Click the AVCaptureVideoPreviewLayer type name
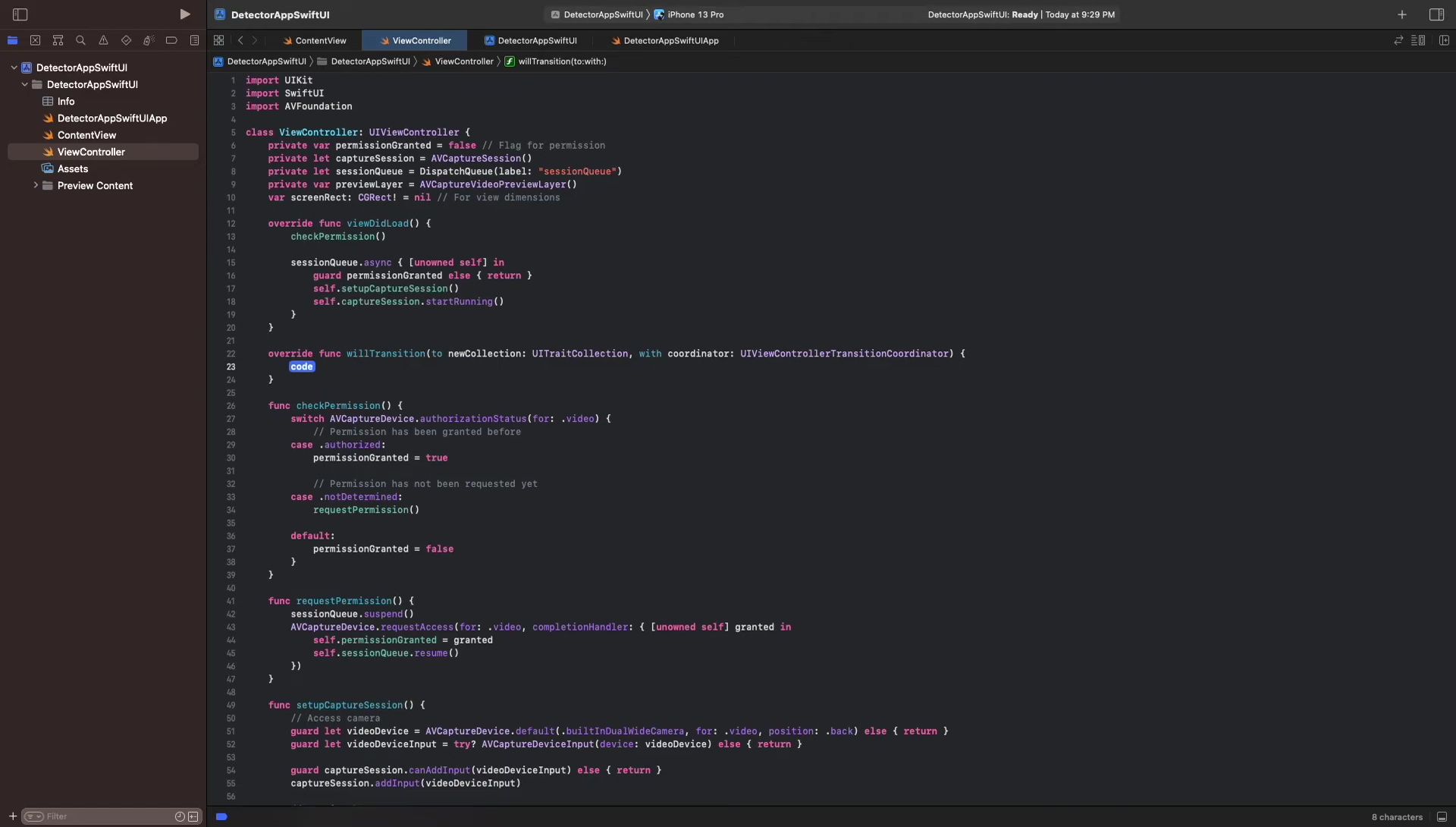Screen dimensions: 1456x827 coord(493,184)
